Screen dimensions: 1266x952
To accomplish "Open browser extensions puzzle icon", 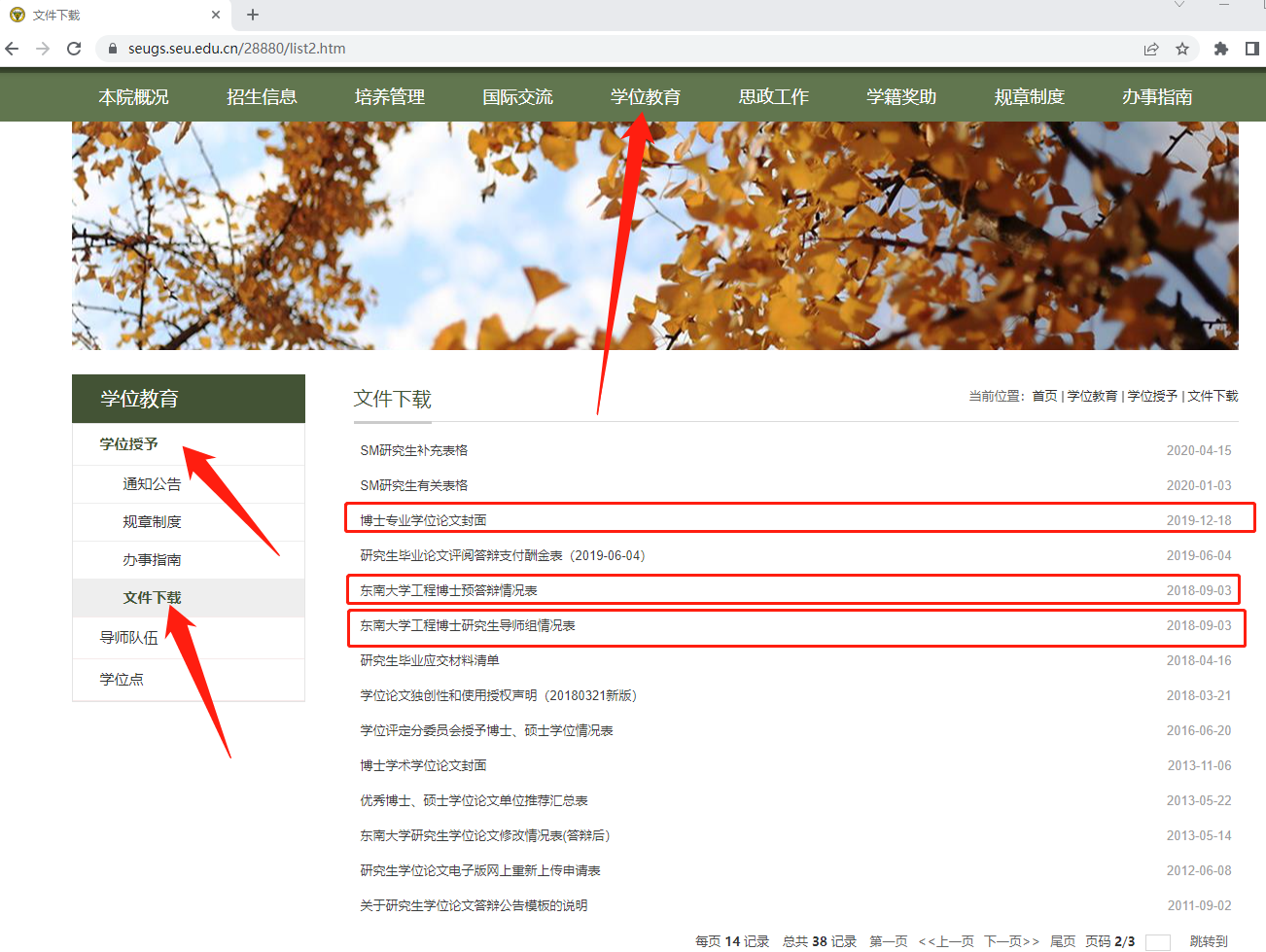I will coord(1221,49).
